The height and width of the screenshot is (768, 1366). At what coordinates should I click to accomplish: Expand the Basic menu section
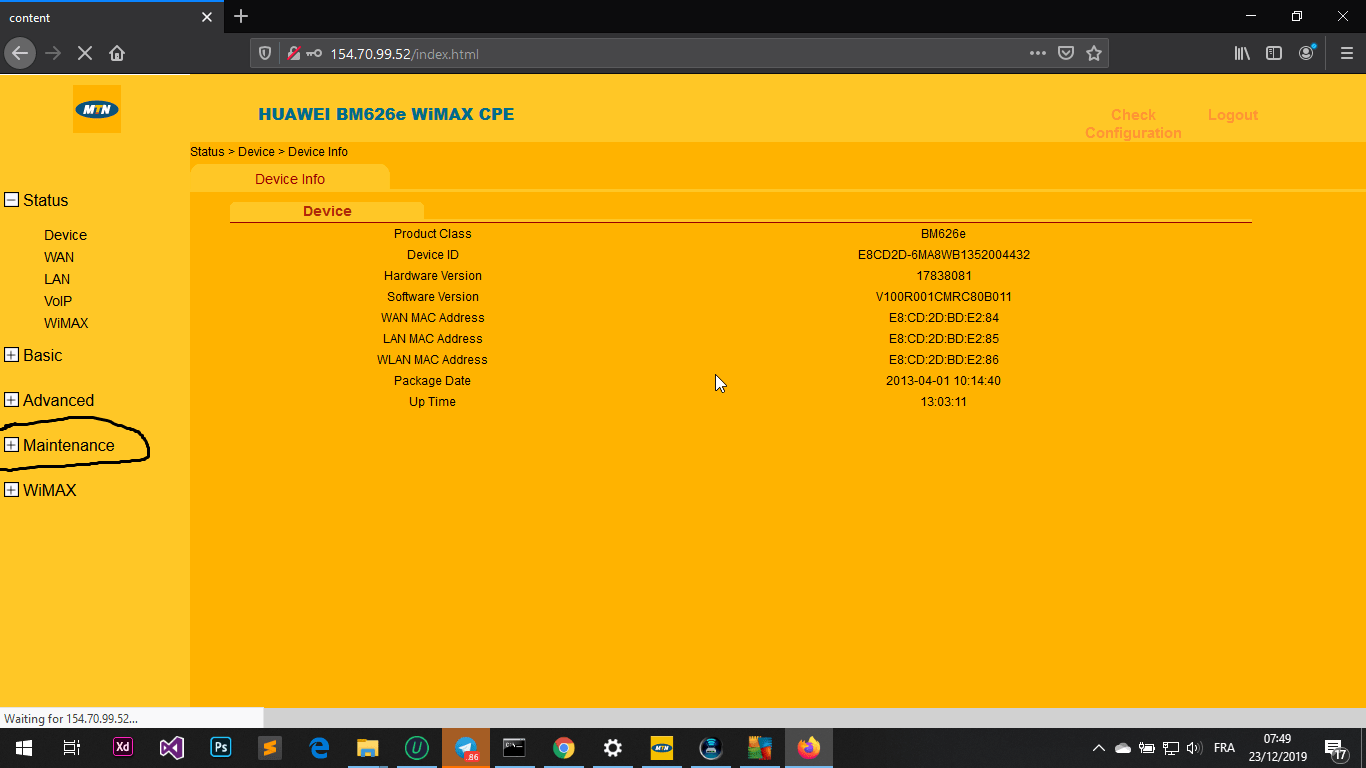[12, 355]
